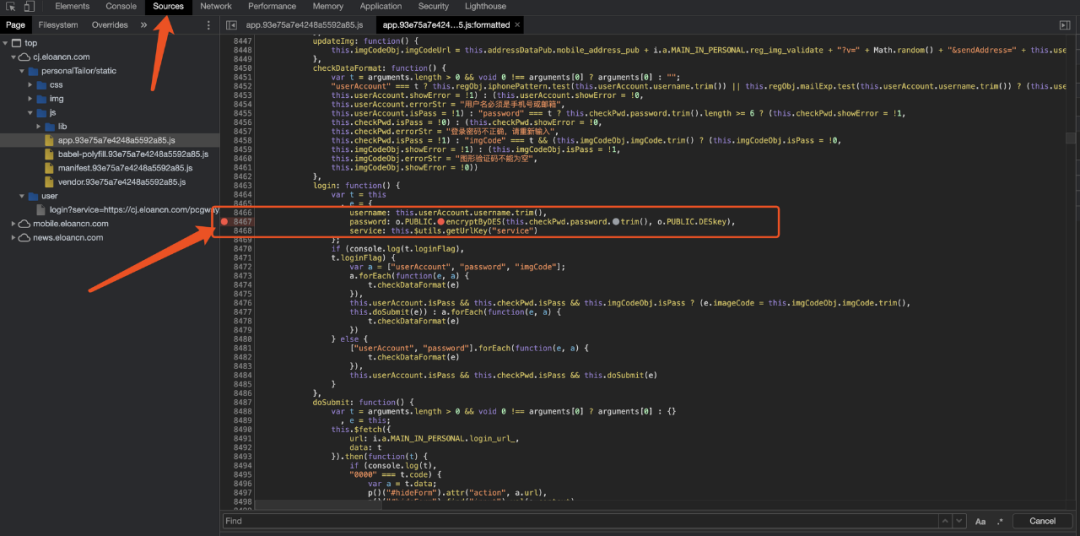Show more navigator tabs chevron

[x=143, y=25]
